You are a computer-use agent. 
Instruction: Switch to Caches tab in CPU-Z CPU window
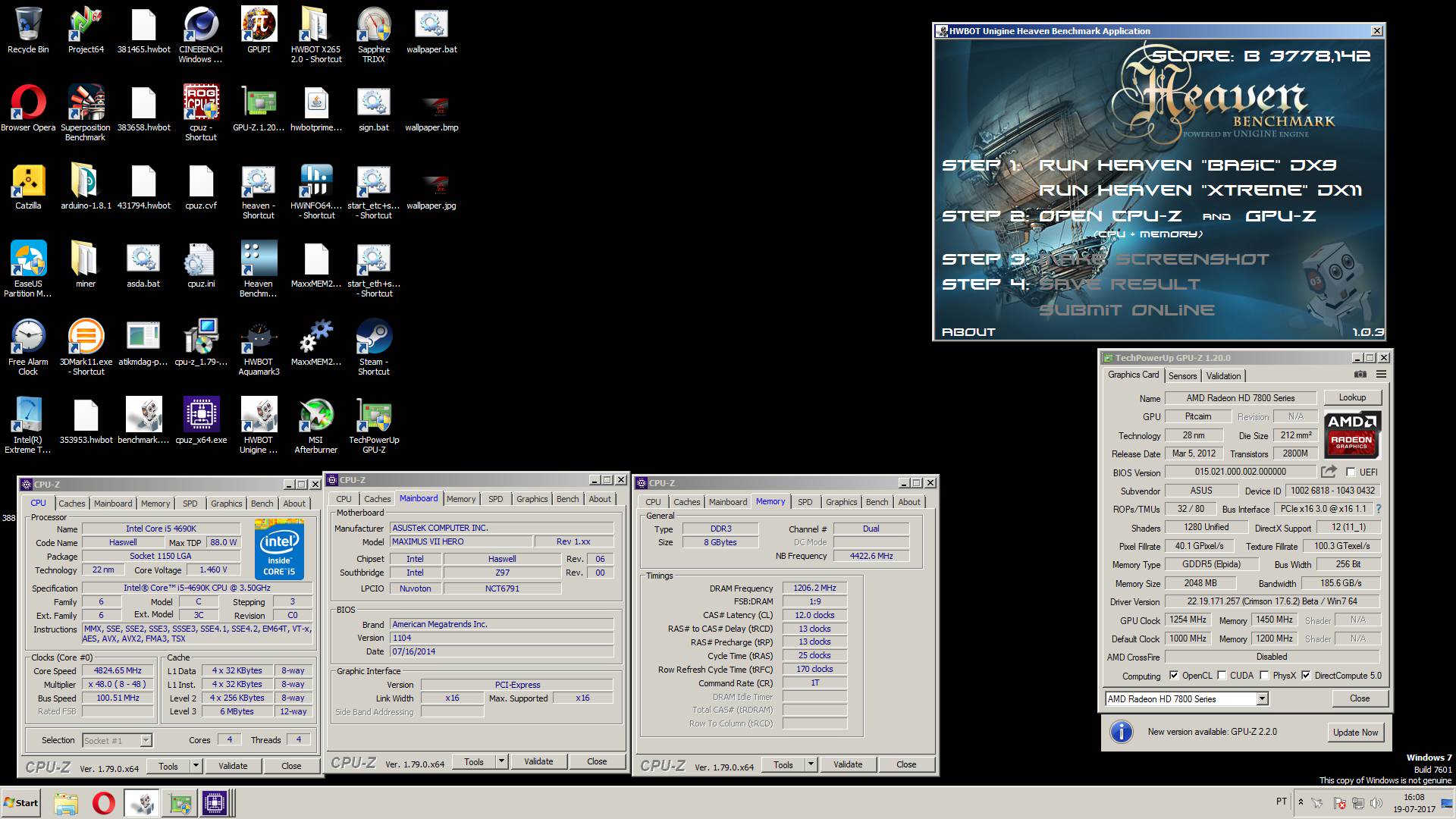point(72,504)
